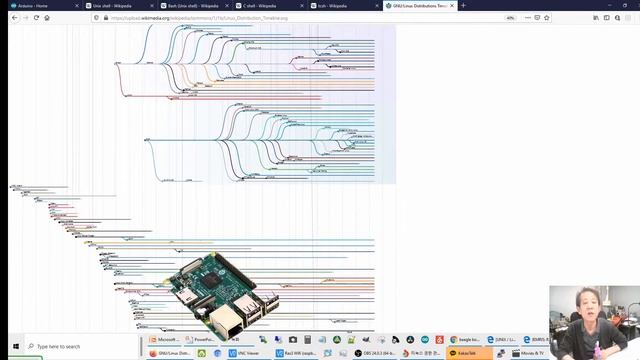The height and width of the screenshot is (360, 640).
Task: Close the Unix shell - Wikipedia tab
Action: 152,6
